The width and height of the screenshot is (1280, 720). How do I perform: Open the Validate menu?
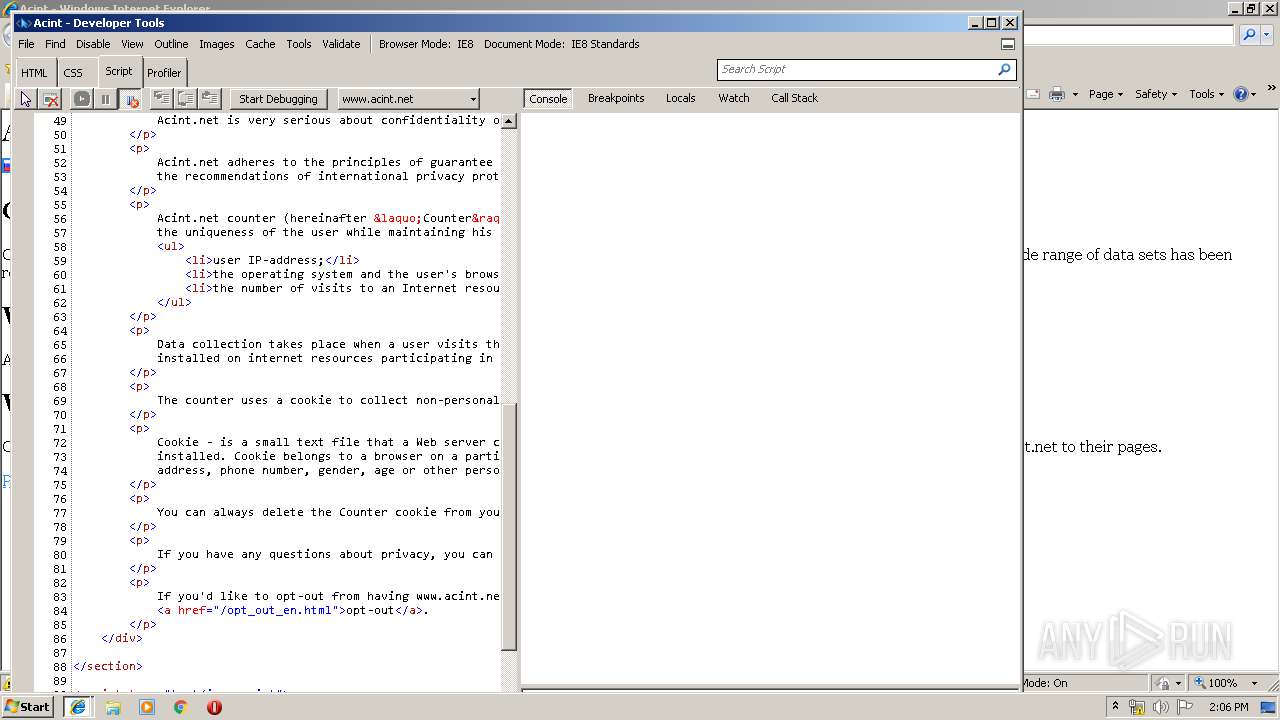(x=341, y=44)
